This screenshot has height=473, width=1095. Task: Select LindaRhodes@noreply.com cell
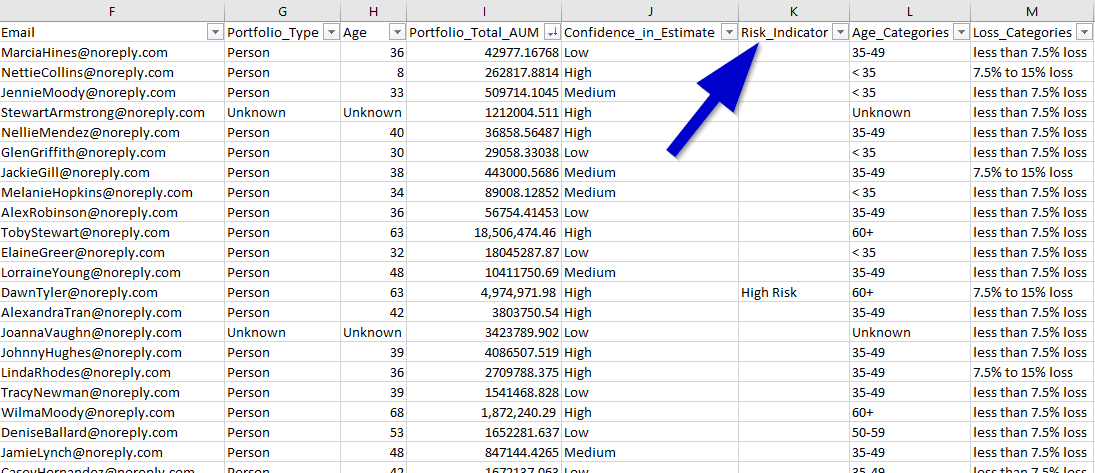(112, 373)
